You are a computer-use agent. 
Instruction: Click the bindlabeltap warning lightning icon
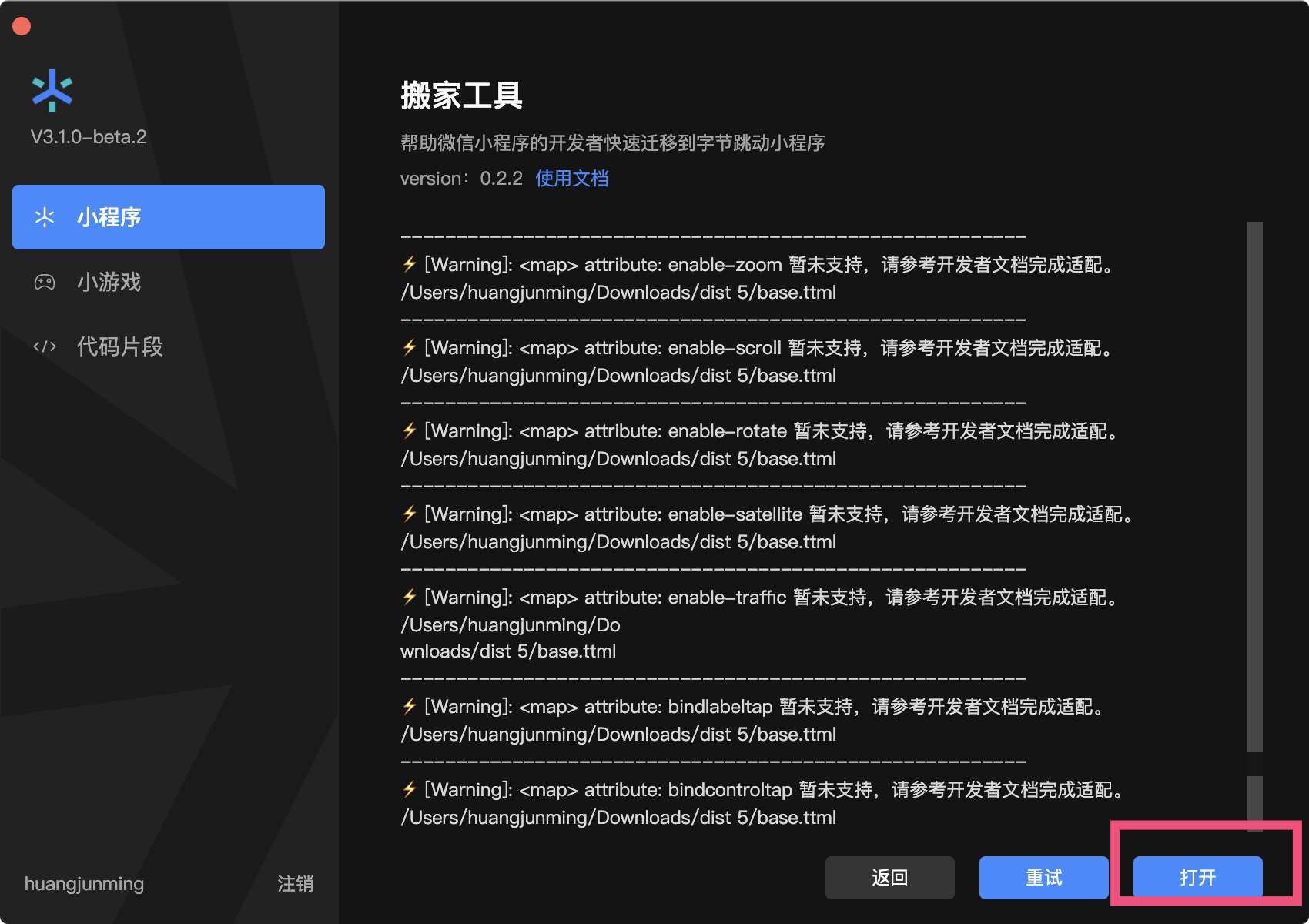click(x=410, y=706)
